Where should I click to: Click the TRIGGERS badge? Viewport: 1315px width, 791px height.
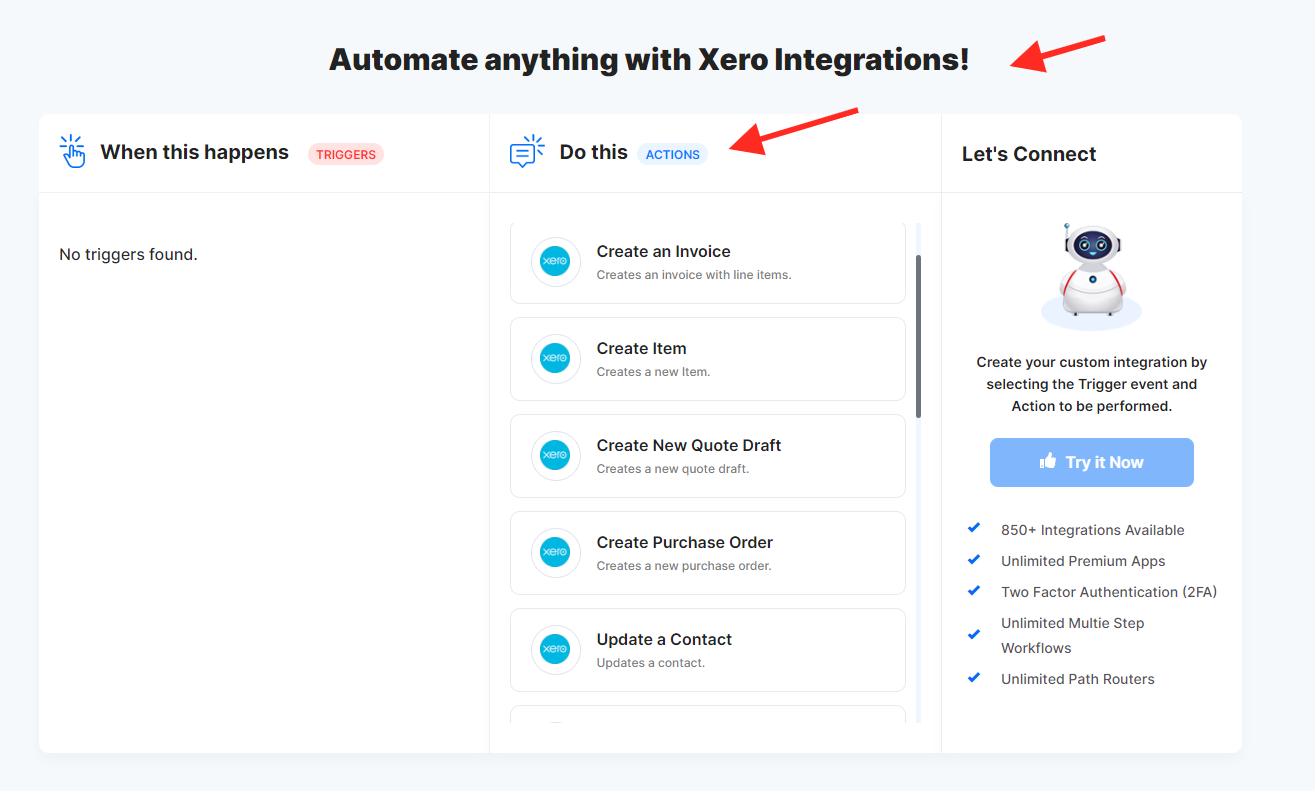(346, 154)
